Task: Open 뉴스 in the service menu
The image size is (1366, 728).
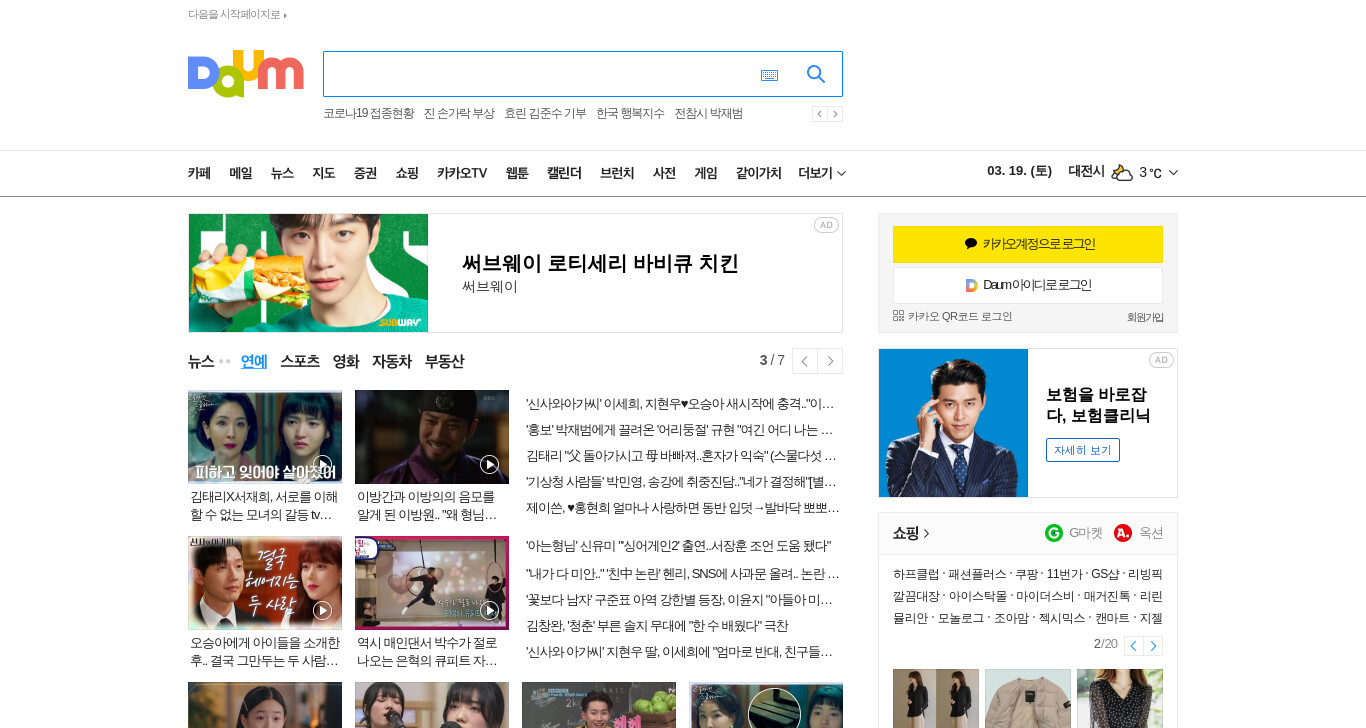Action: (282, 173)
